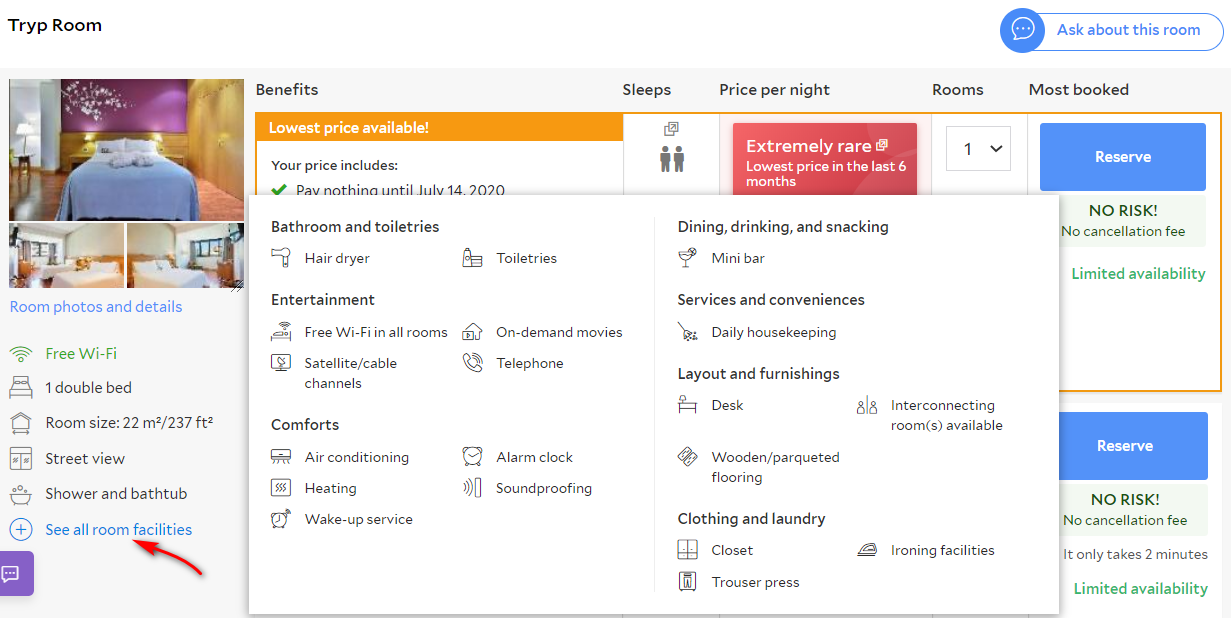The width and height of the screenshot is (1231, 618).
Task: Open the left small room thumbnail
Action: click(x=67, y=255)
